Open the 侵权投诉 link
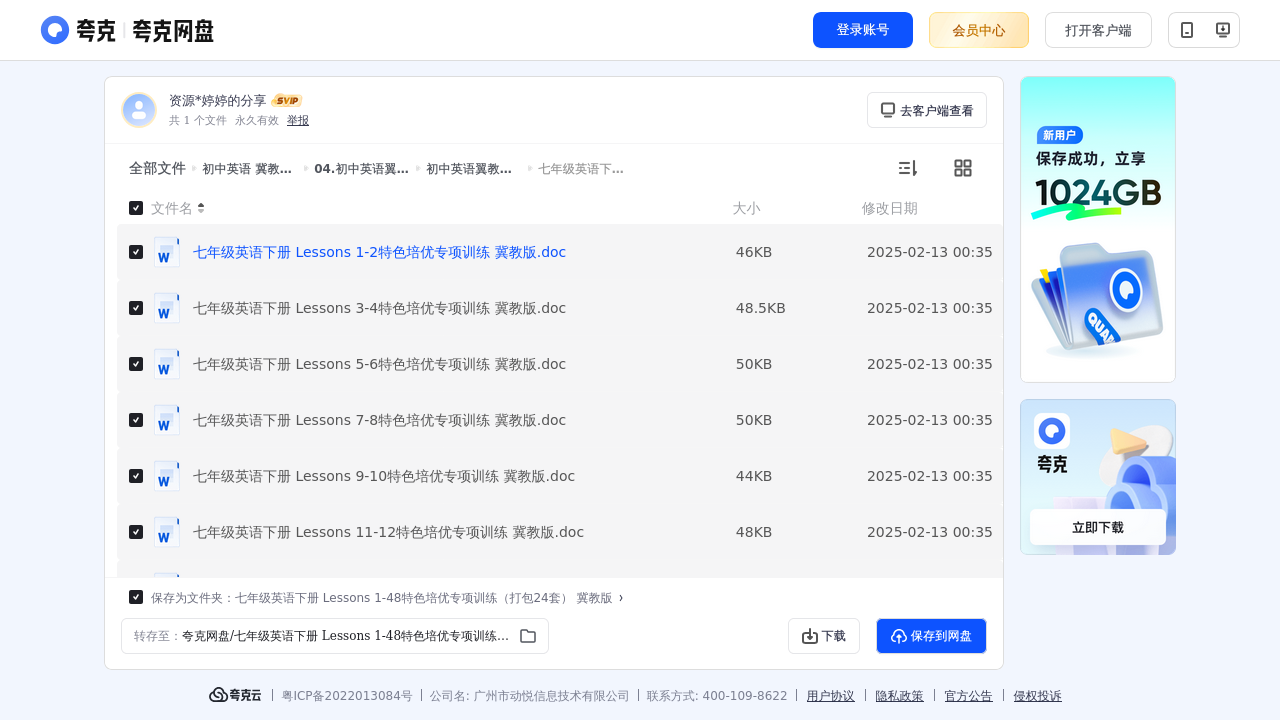 (1038, 696)
